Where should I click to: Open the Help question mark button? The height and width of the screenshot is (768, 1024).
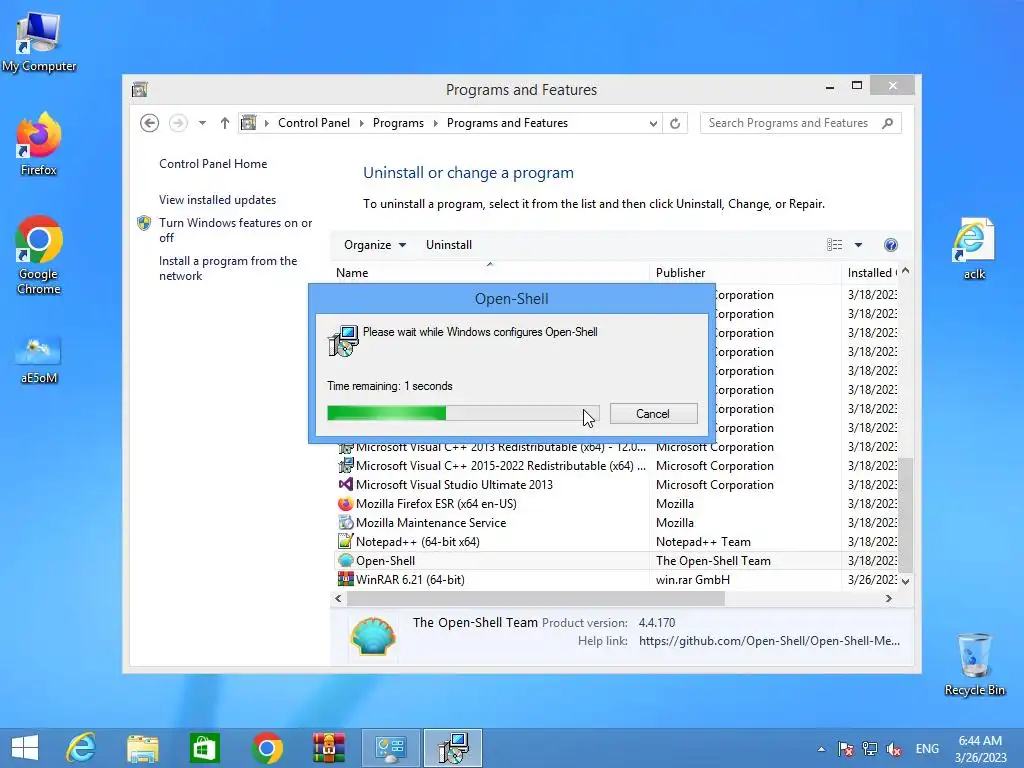(891, 245)
